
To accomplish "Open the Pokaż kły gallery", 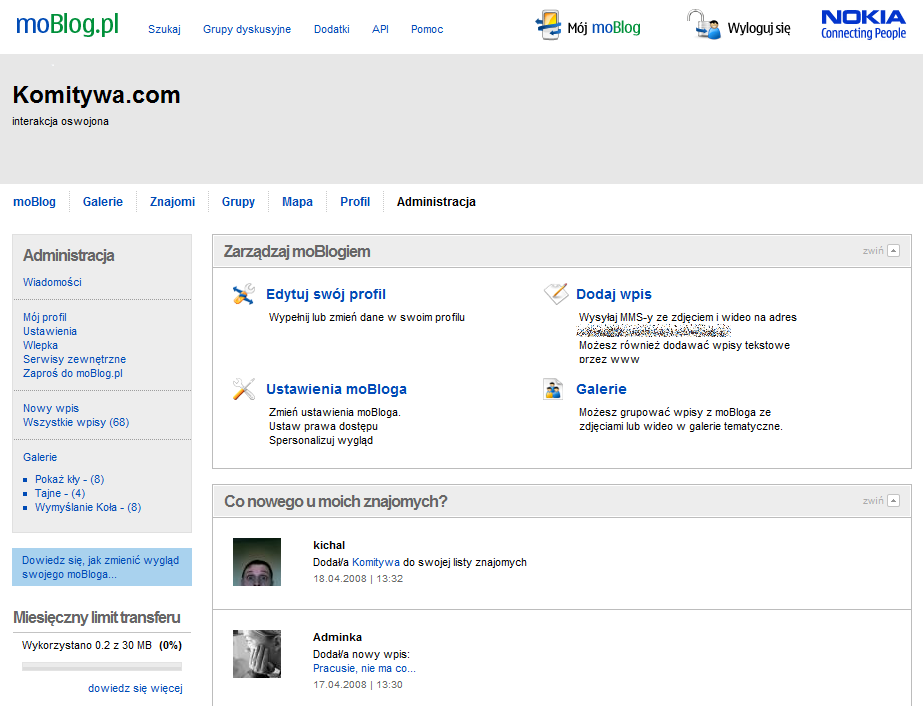I will [x=69, y=479].
